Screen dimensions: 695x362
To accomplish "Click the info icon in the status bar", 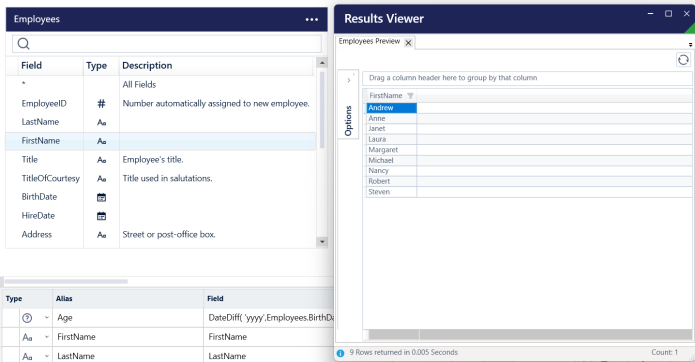I will (340, 353).
